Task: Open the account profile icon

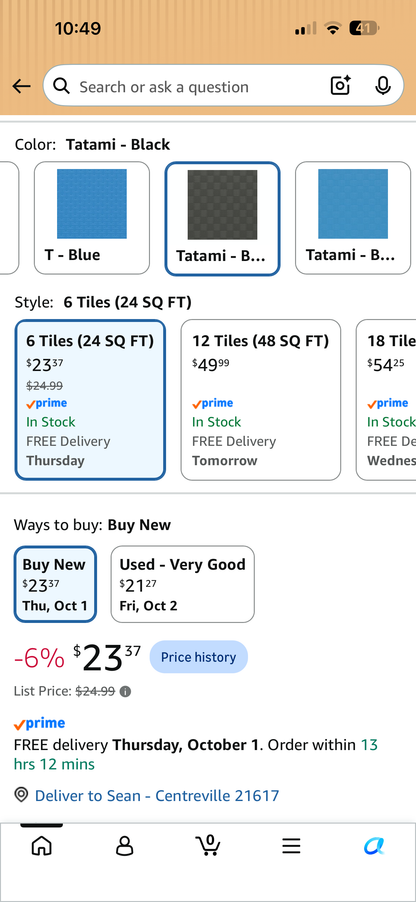Action: (124, 846)
